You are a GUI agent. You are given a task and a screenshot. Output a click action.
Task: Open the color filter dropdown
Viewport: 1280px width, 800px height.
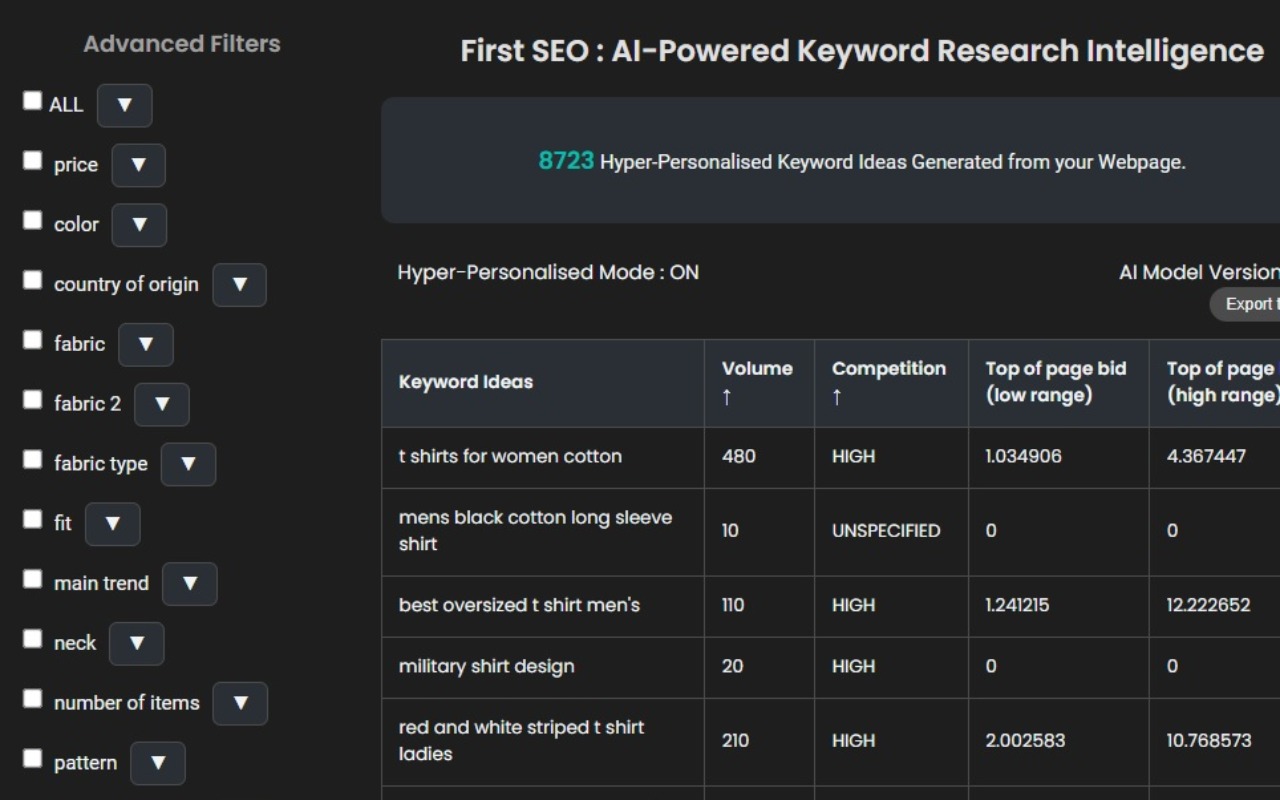[139, 225]
